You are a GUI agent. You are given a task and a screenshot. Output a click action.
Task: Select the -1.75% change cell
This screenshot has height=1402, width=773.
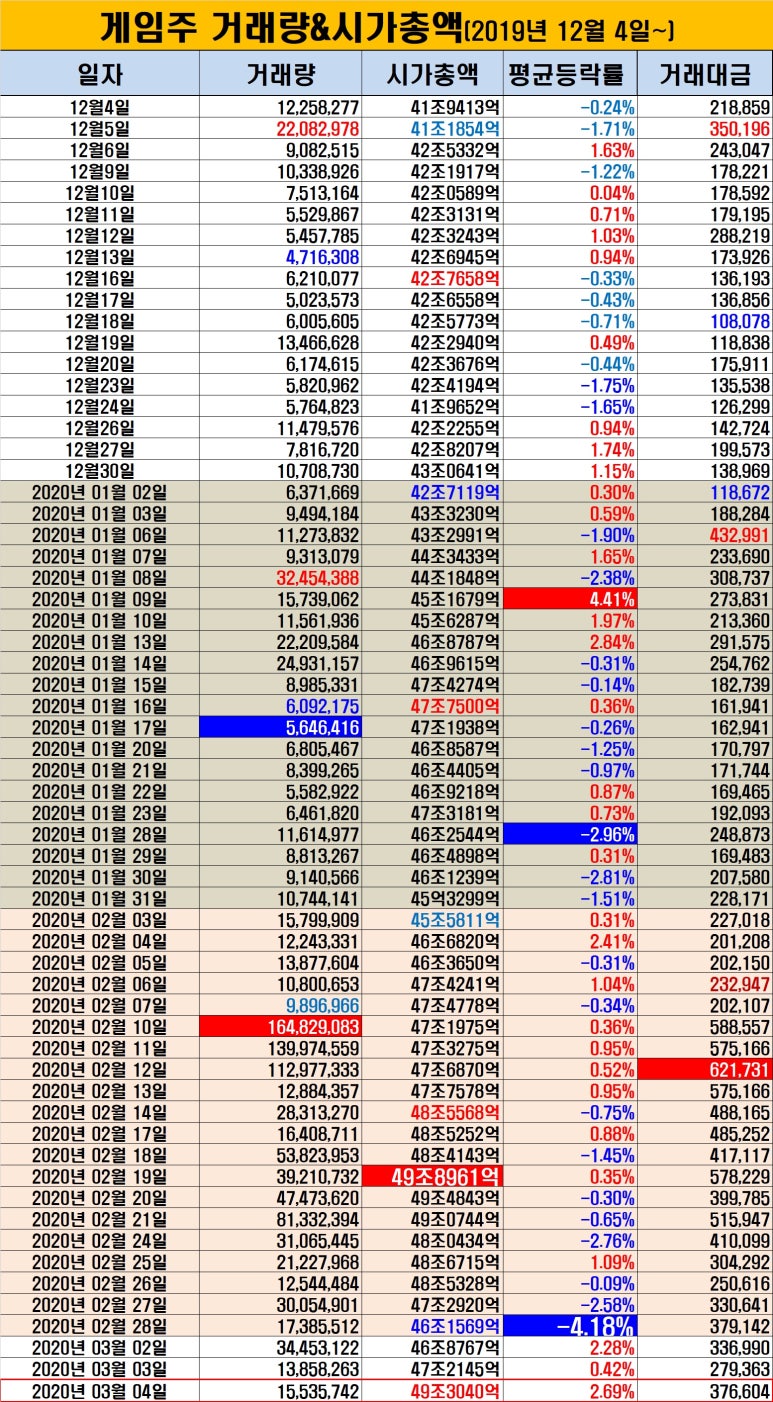coord(607,384)
